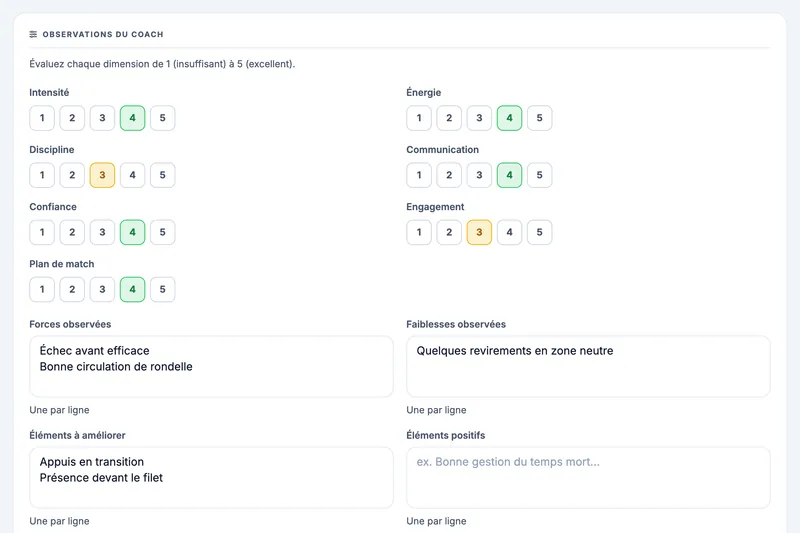
Task: Click the "Évaluez chaque dimension" instruction text
Action: (x=162, y=64)
